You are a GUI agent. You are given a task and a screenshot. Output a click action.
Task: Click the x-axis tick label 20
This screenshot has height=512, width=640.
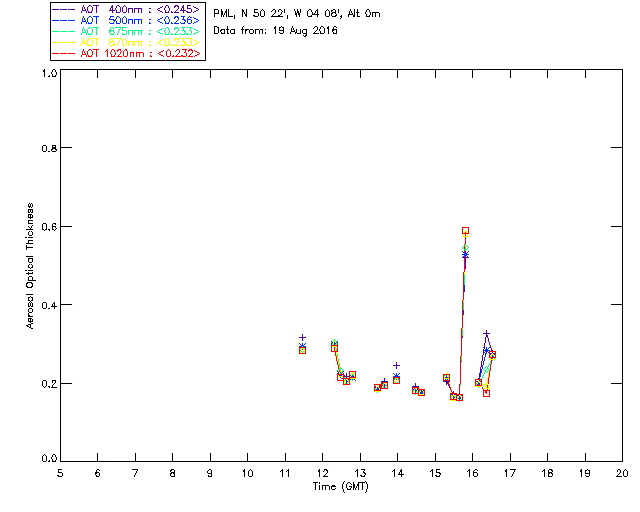point(622,473)
